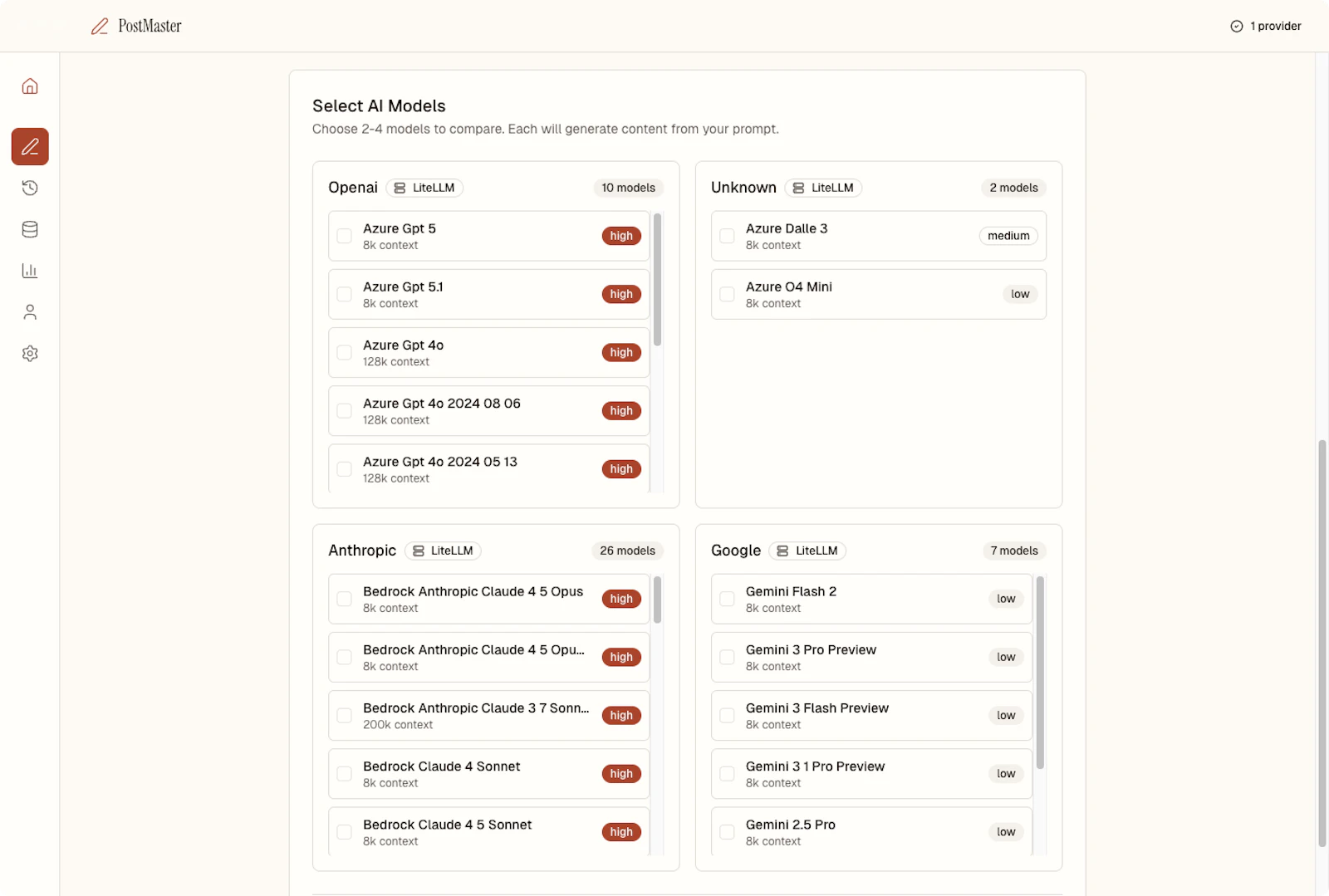Click the Azure Dalle 3 model name
The height and width of the screenshot is (896, 1329).
tap(787, 228)
